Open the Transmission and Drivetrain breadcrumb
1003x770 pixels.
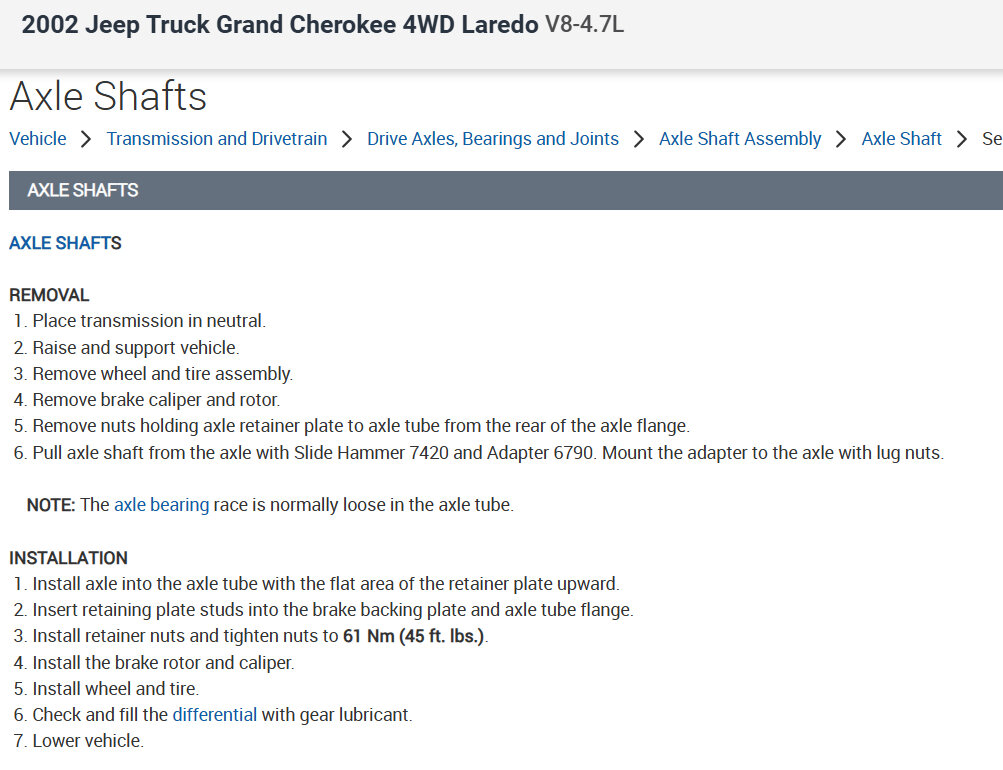point(217,139)
